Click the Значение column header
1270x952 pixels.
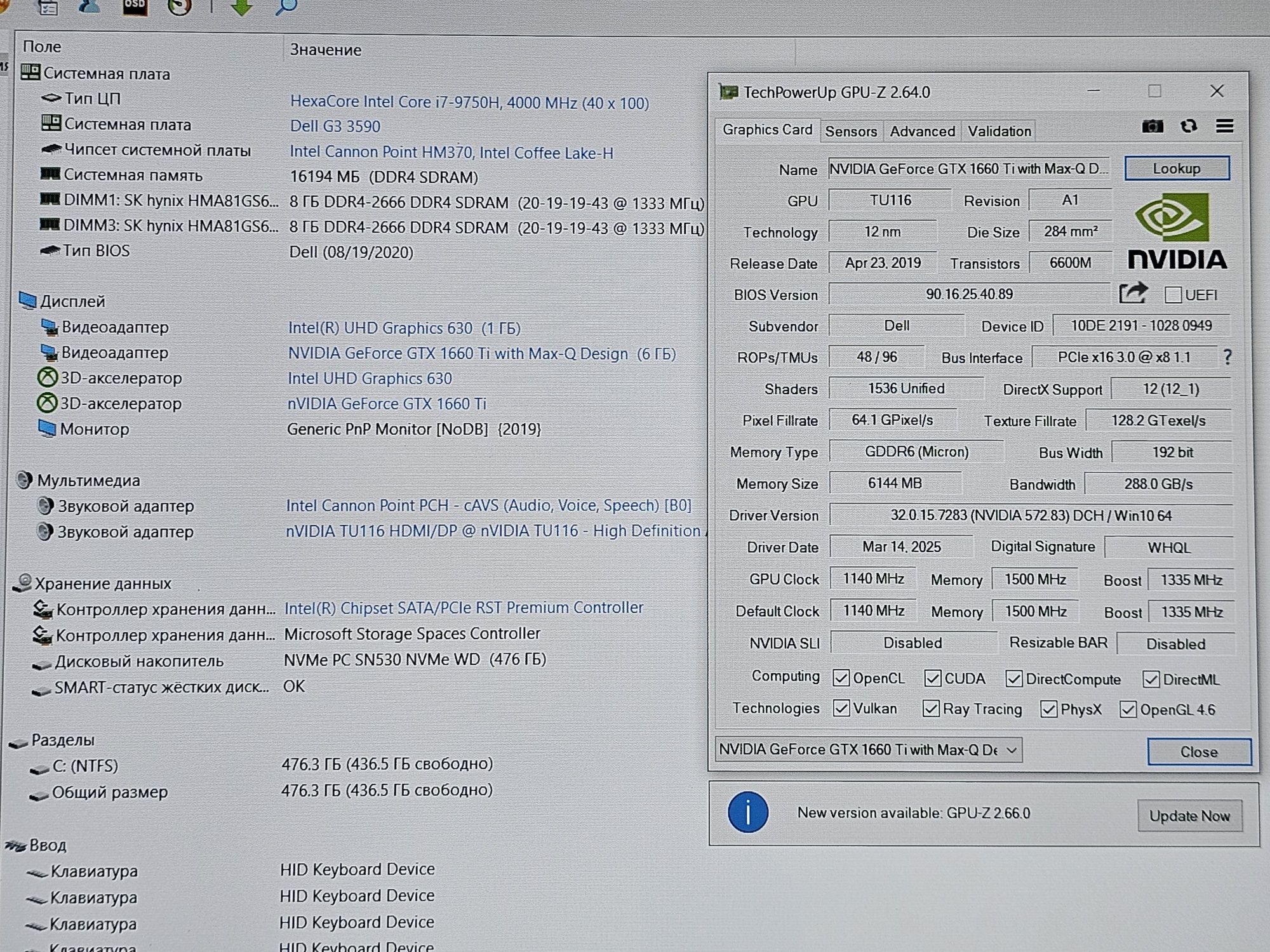tap(326, 50)
